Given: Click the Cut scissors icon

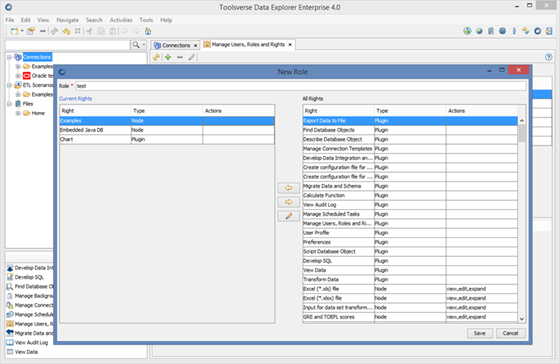Looking at the screenshot, I should point(89,31).
